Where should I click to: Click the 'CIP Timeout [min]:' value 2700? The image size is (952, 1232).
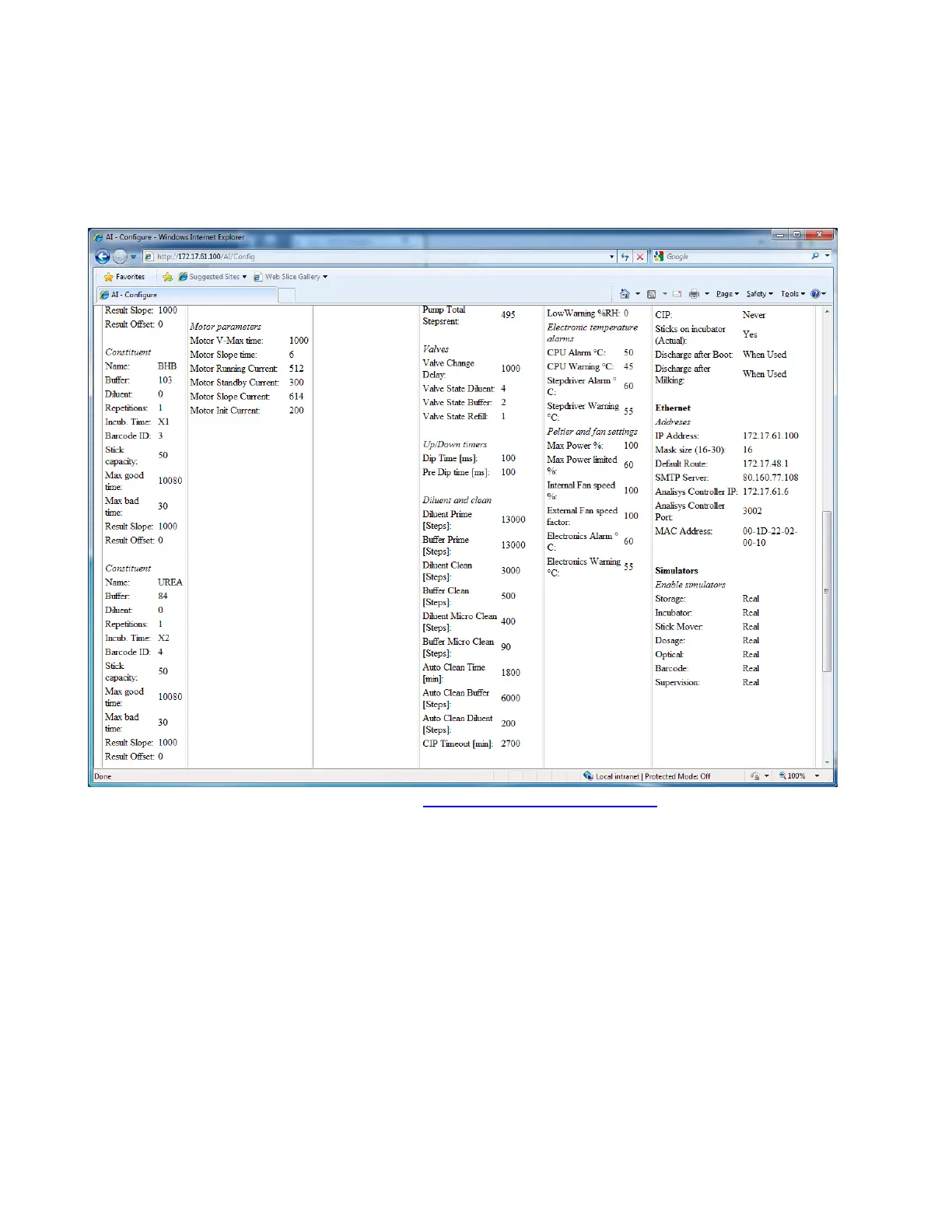[510, 744]
